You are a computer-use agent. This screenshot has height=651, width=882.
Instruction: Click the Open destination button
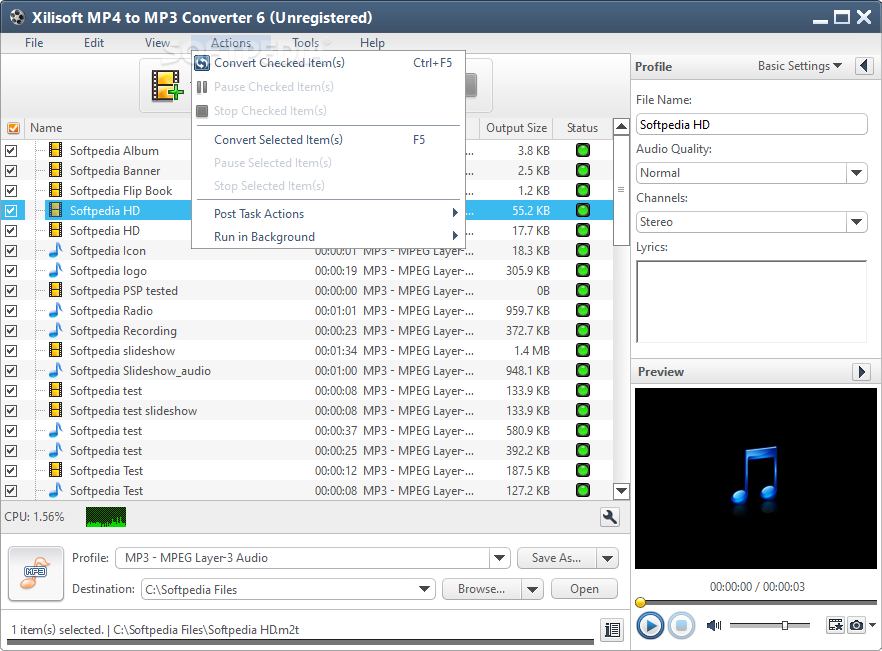pos(584,589)
